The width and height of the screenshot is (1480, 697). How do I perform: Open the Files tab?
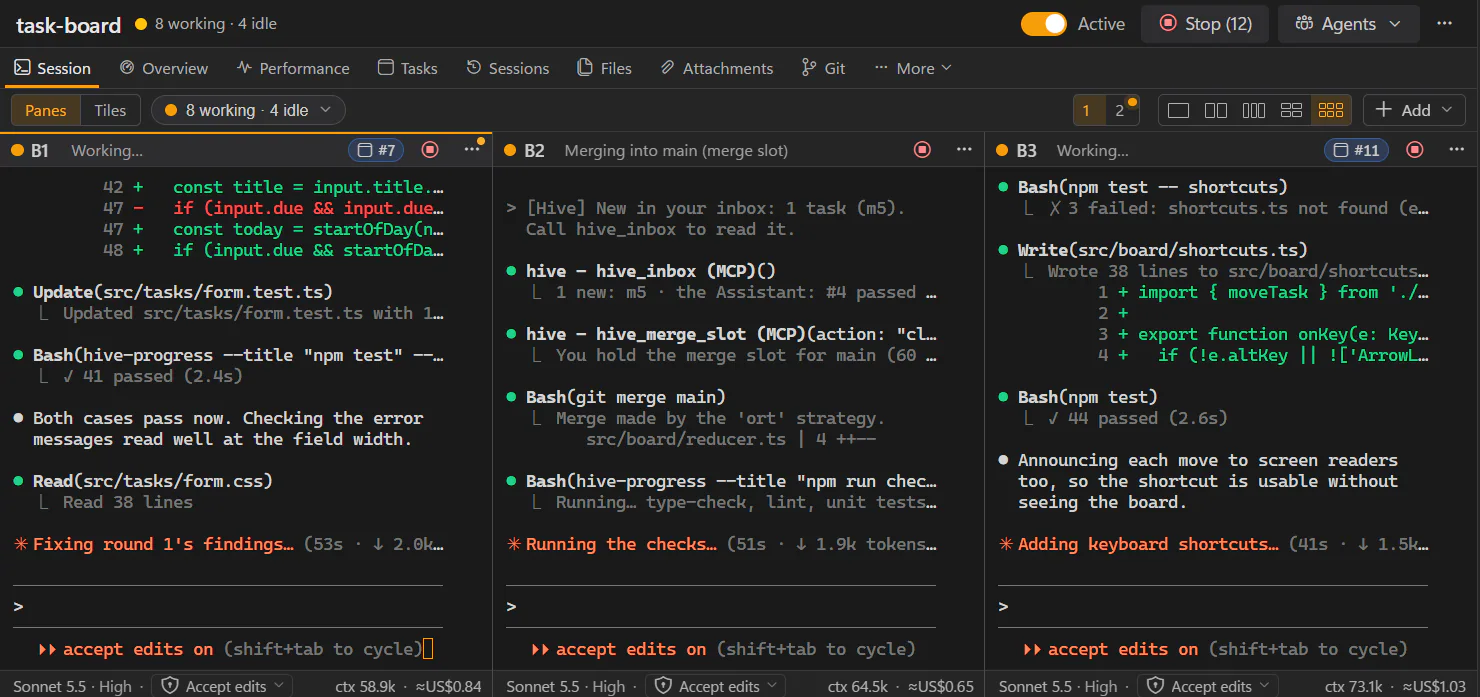pos(604,68)
